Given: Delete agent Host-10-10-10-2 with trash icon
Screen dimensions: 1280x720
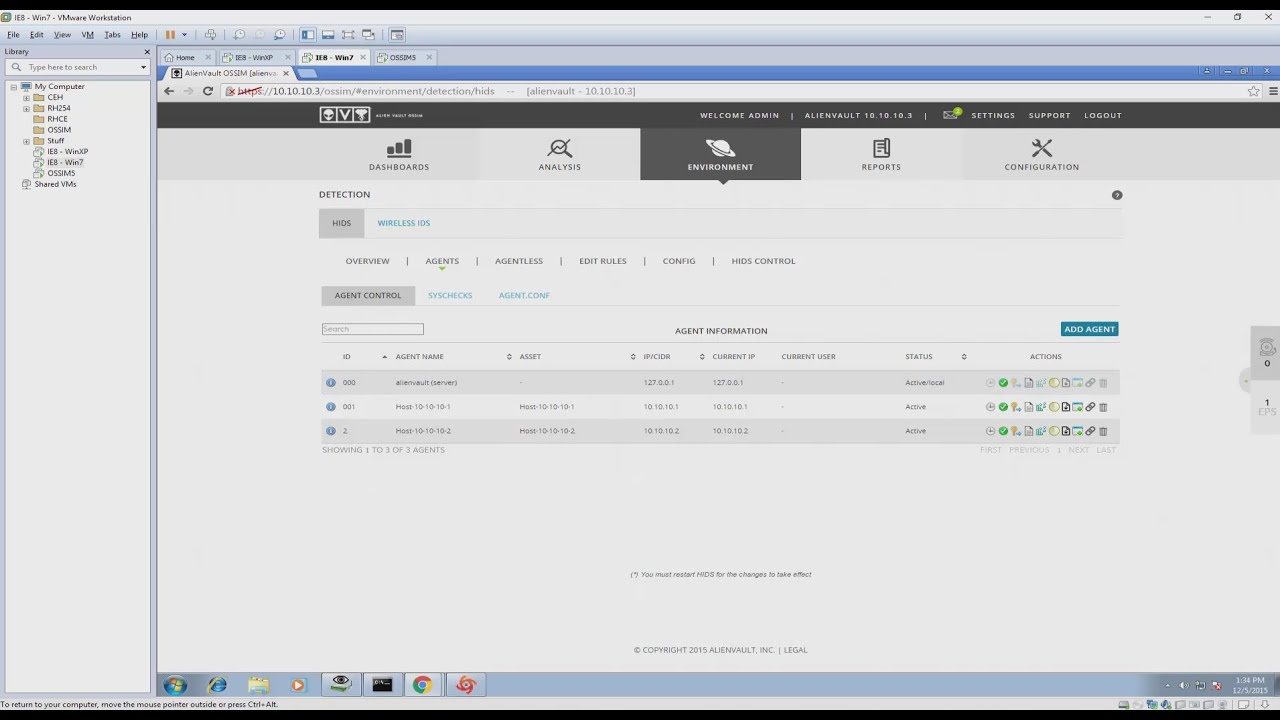Looking at the screenshot, I should (x=1103, y=431).
